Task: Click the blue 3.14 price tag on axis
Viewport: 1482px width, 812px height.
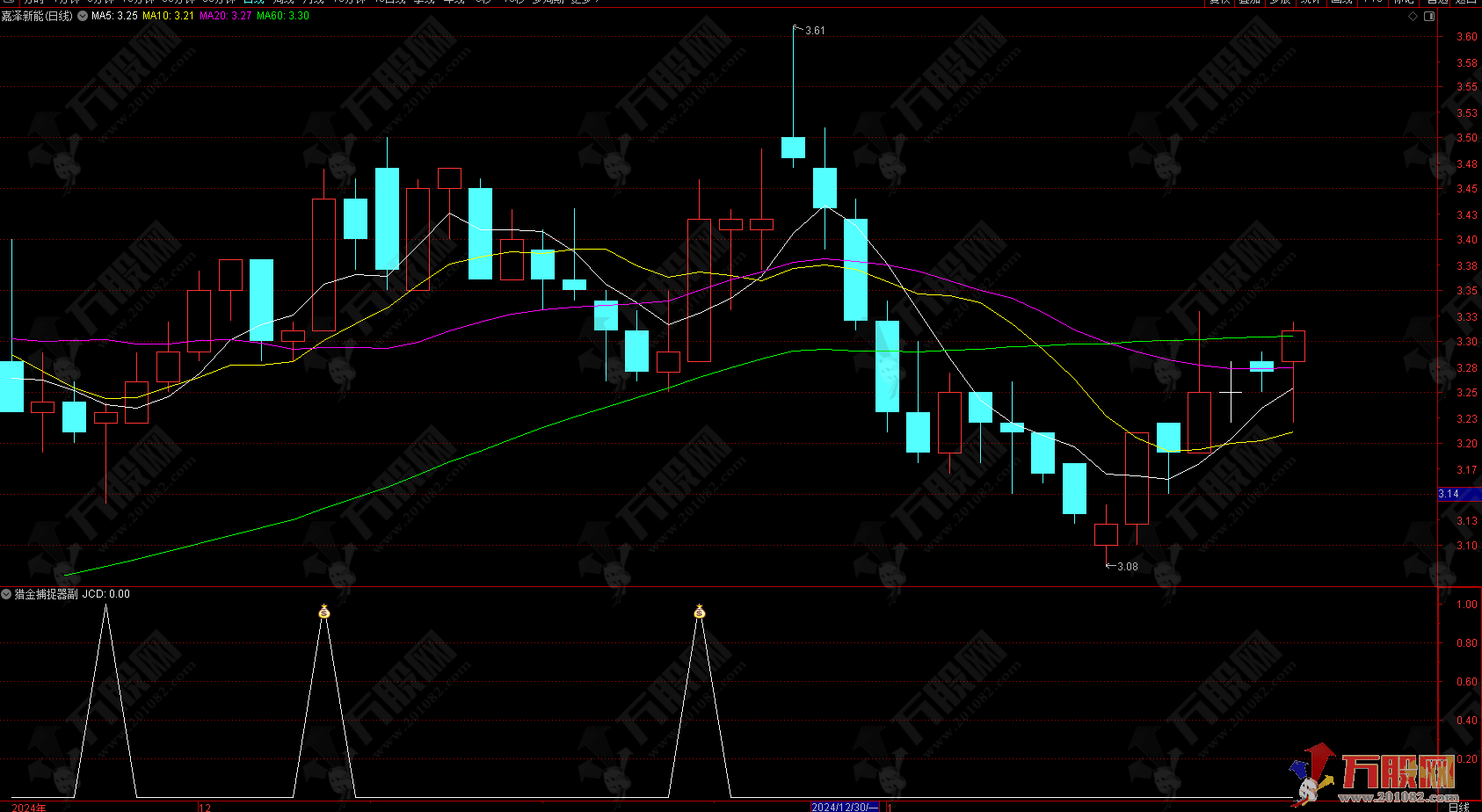Action: coord(1459,494)
